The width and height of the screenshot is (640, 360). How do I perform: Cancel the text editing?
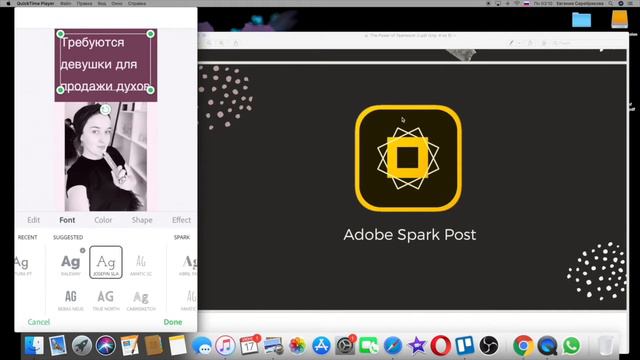(x=39, y=322)
